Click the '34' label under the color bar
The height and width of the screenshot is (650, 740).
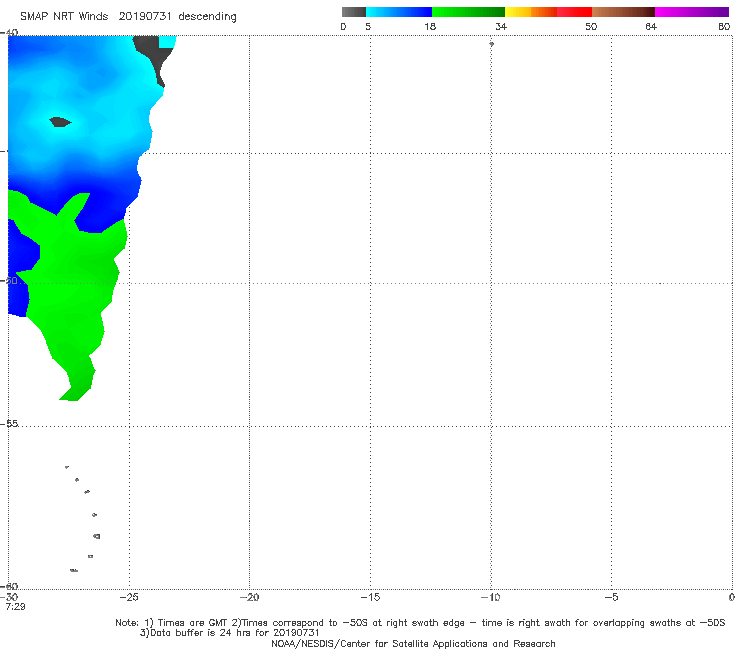[x=501, y=26]
